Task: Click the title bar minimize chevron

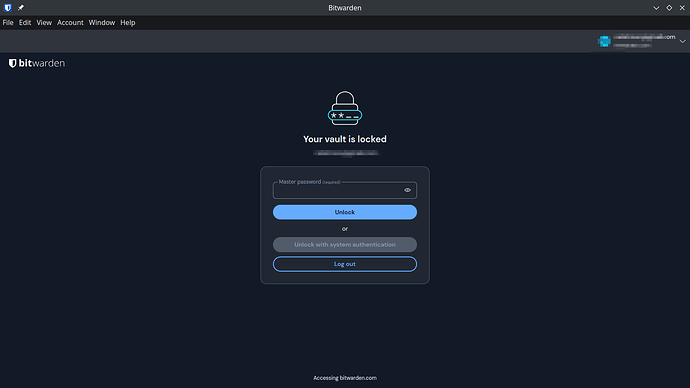Action: click(x=656, y=8)
